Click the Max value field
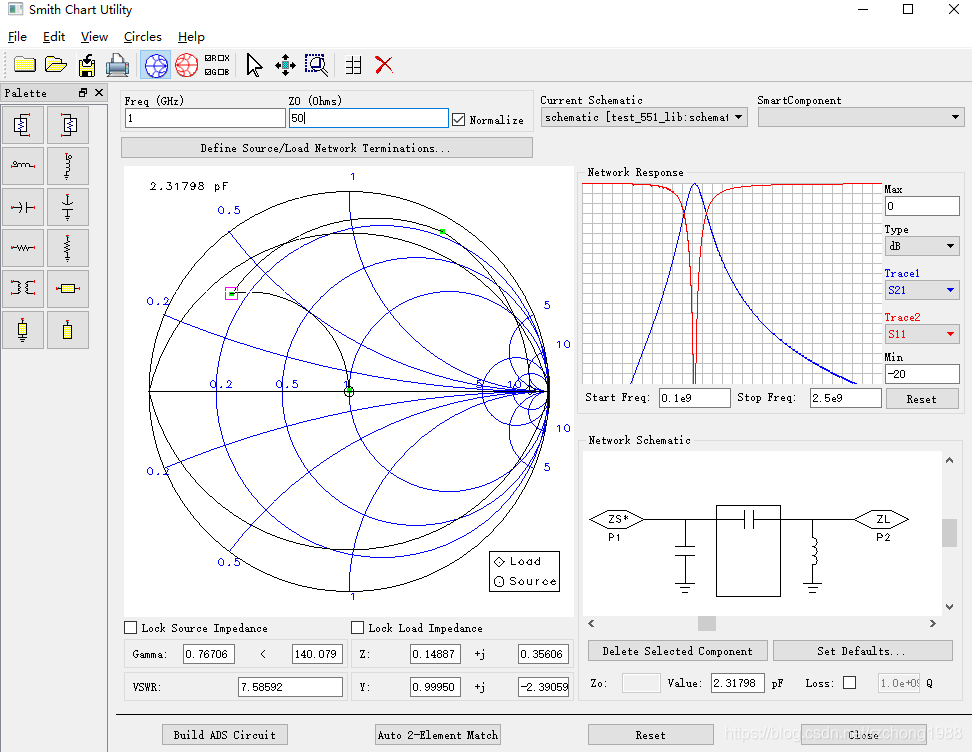This screenshot has height=752, width=972. tap(922, 206)
